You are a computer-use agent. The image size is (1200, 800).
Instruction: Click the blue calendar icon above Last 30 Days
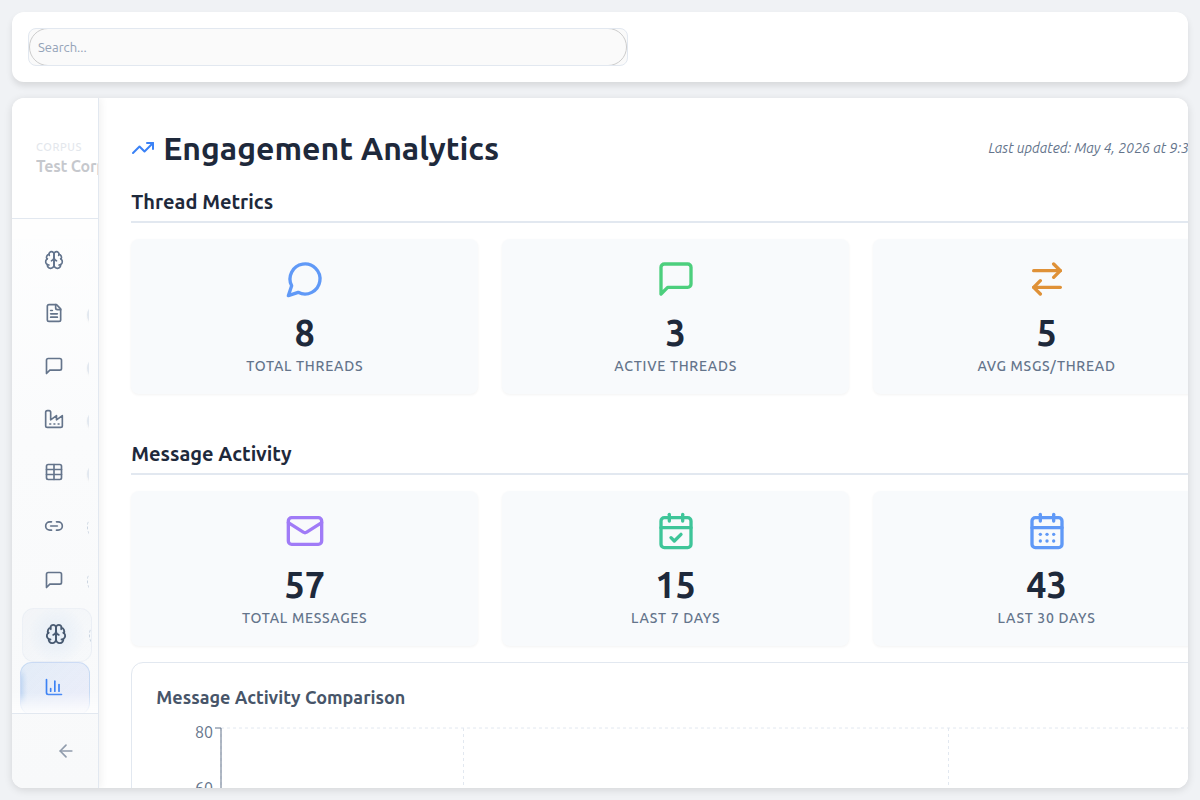1047,531
